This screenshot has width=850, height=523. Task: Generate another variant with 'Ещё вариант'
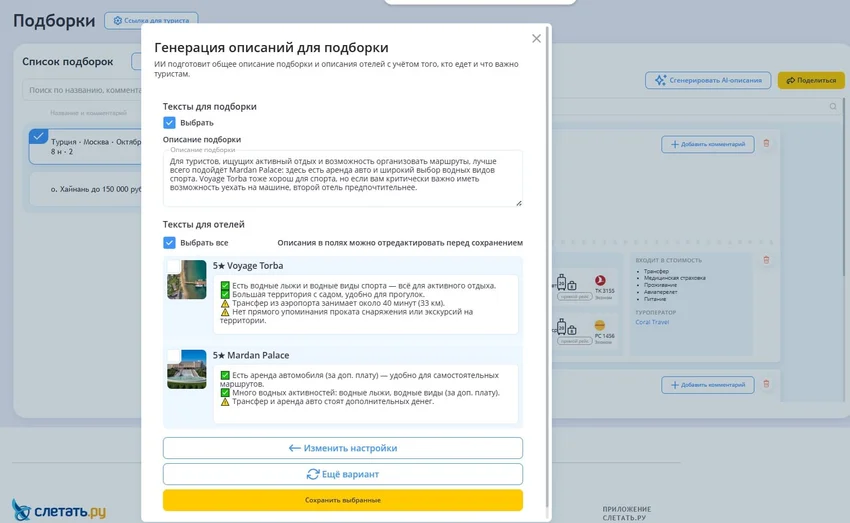point(343,474)
